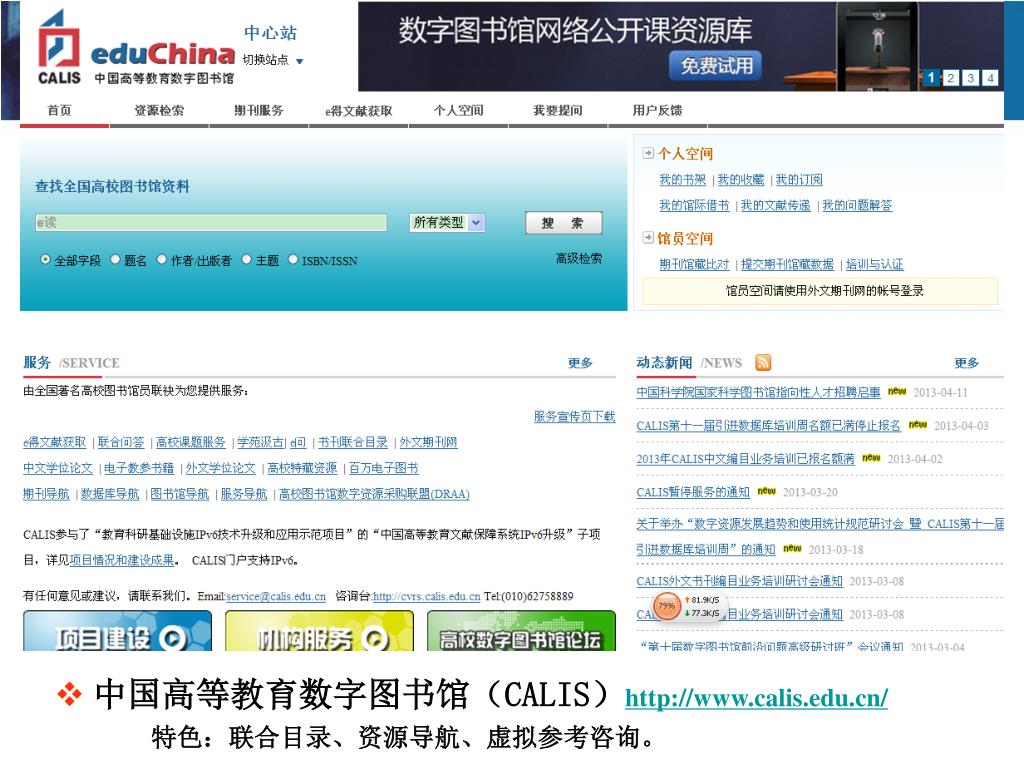
Task: Open 中文学位论文 link
Action: (x=58, y=468)
